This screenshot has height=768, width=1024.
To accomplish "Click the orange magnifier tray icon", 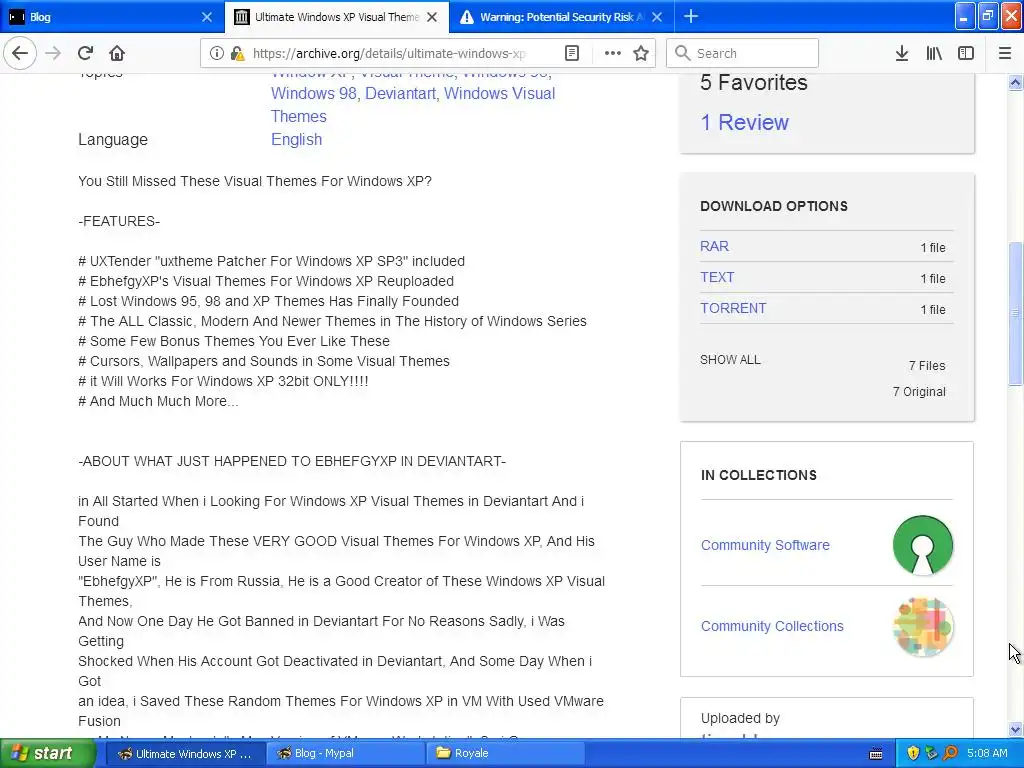I will click(950, 753).
